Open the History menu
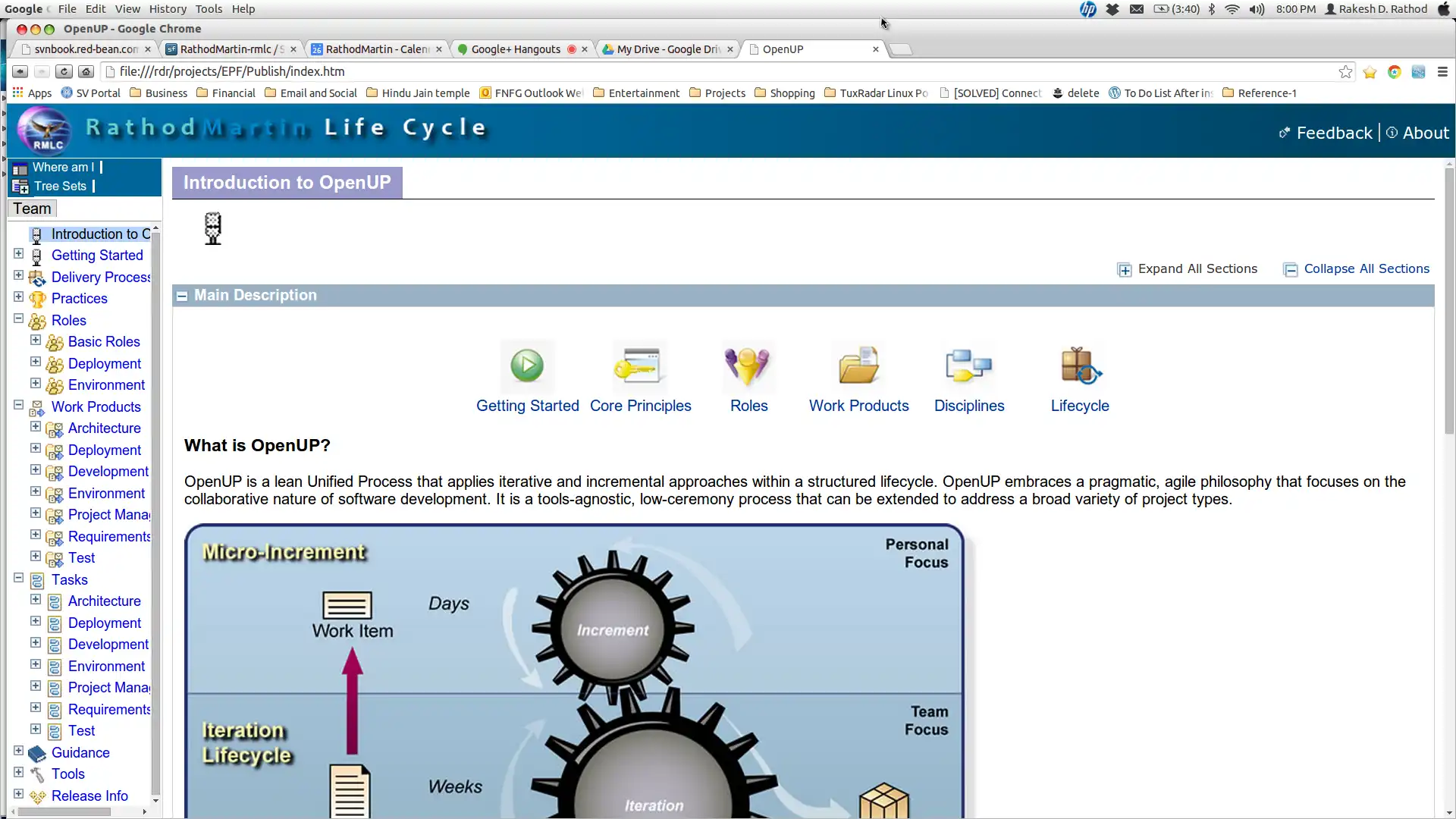Viewport: 1456px width, 819px height. click(168, 9)
